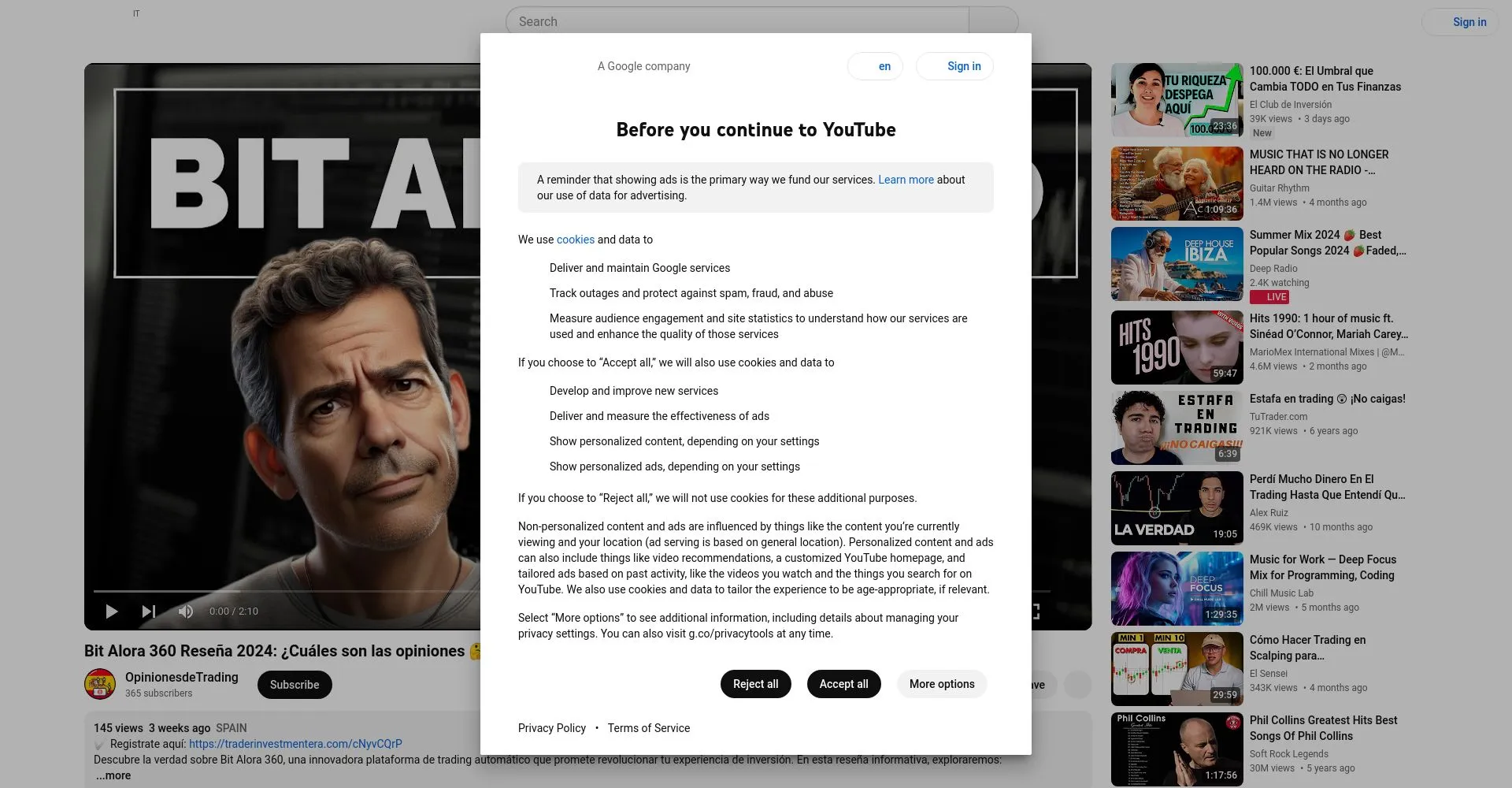Open Privacy Policy link
The image size is (1512, 788).
[x=552, y=728]
